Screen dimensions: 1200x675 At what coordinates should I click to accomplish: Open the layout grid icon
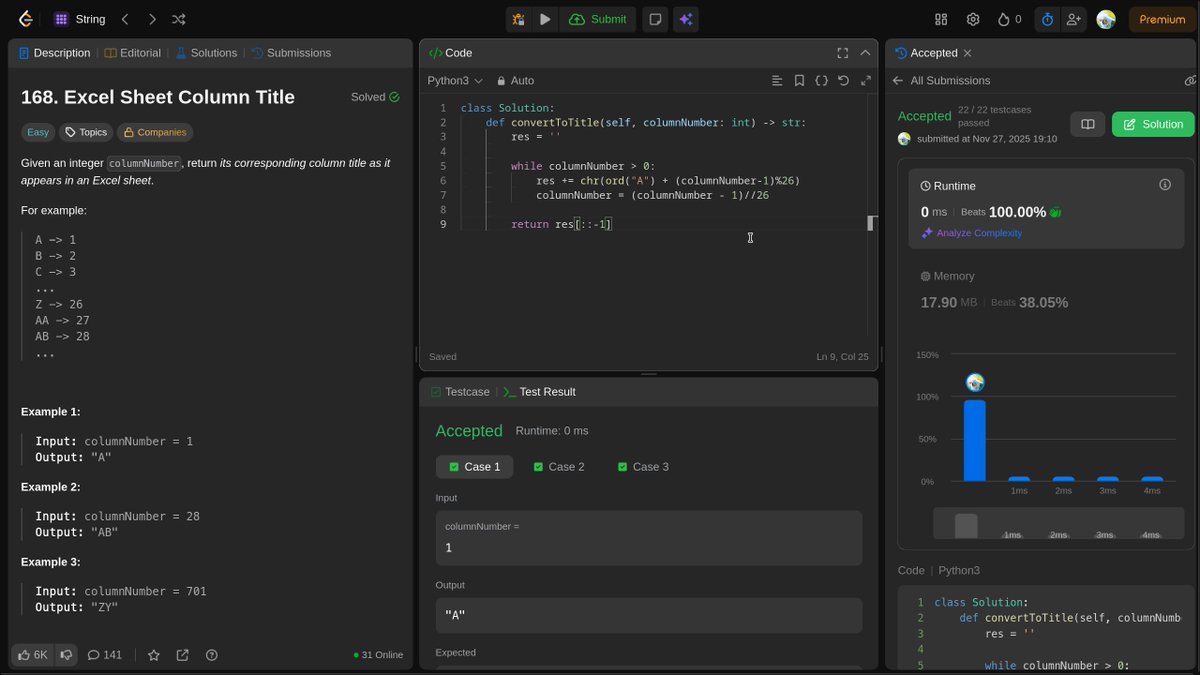941,19
